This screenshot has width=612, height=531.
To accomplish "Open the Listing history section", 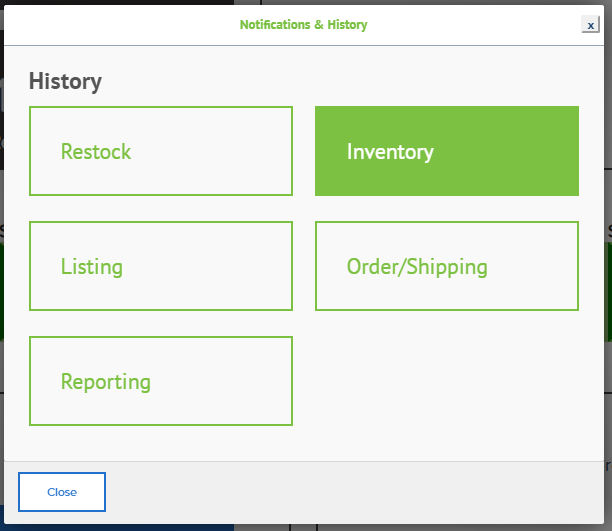I will point(161,266).
